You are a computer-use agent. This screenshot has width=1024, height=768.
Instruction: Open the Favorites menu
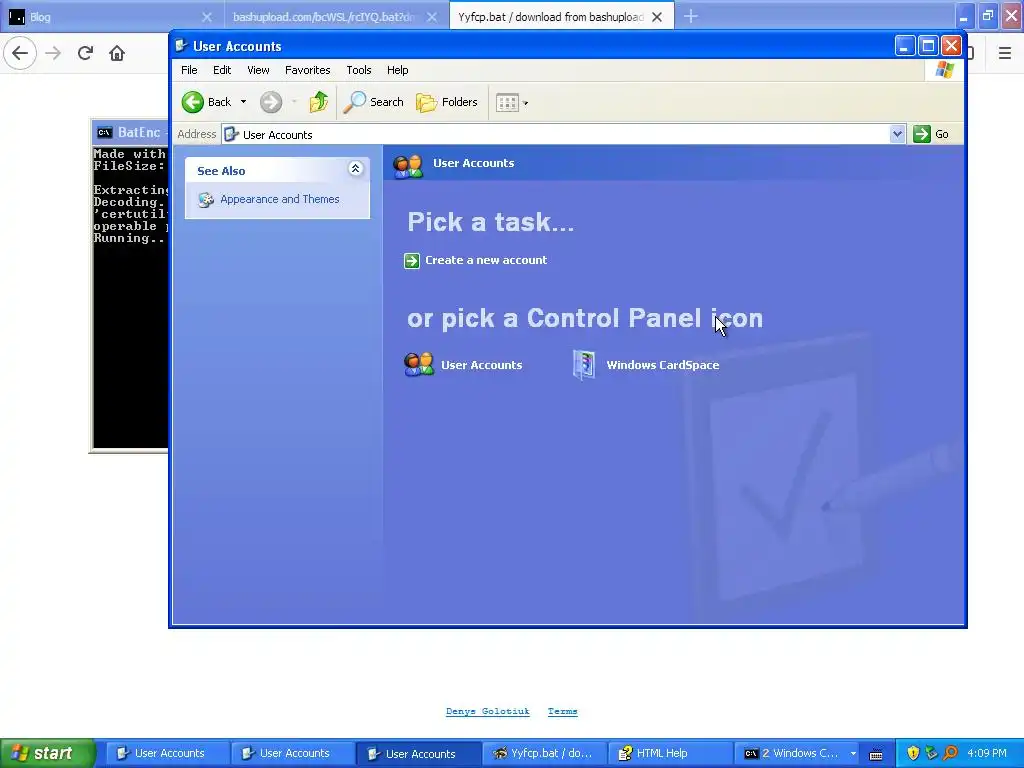(308, 70)
